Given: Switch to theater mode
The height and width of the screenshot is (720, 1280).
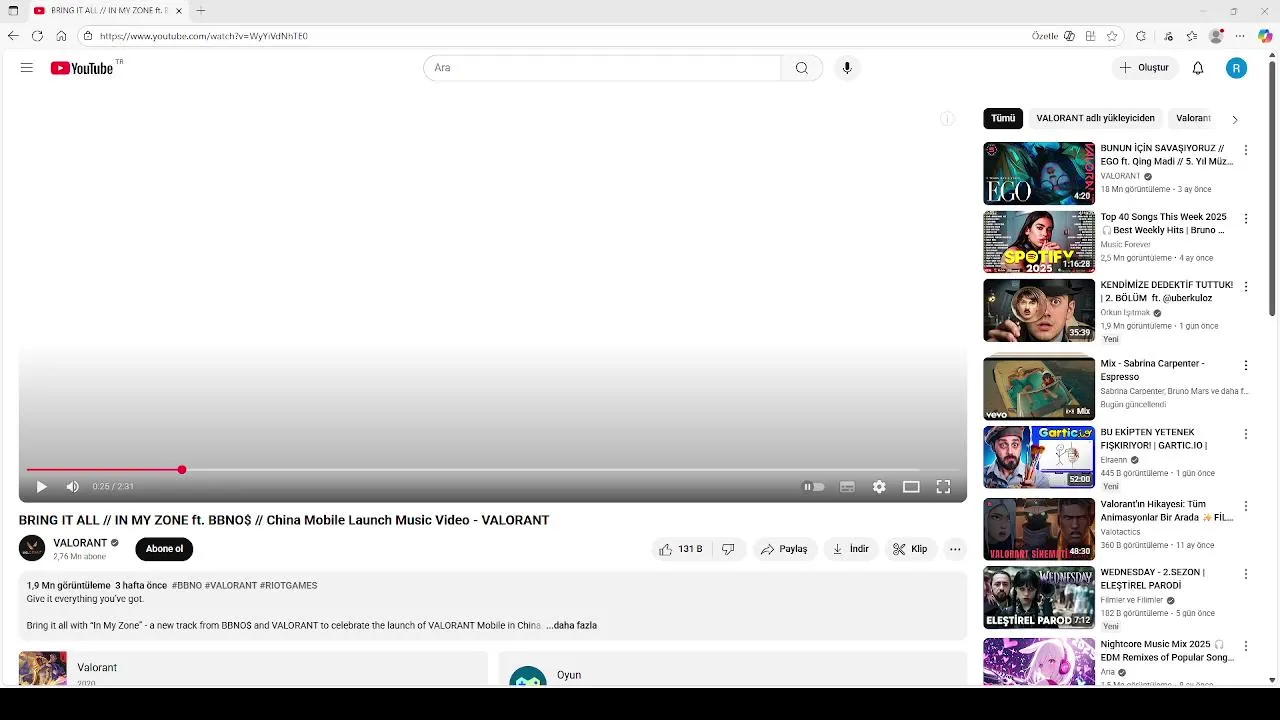Looking at the screenshot, I should click(x=911, y=487).
